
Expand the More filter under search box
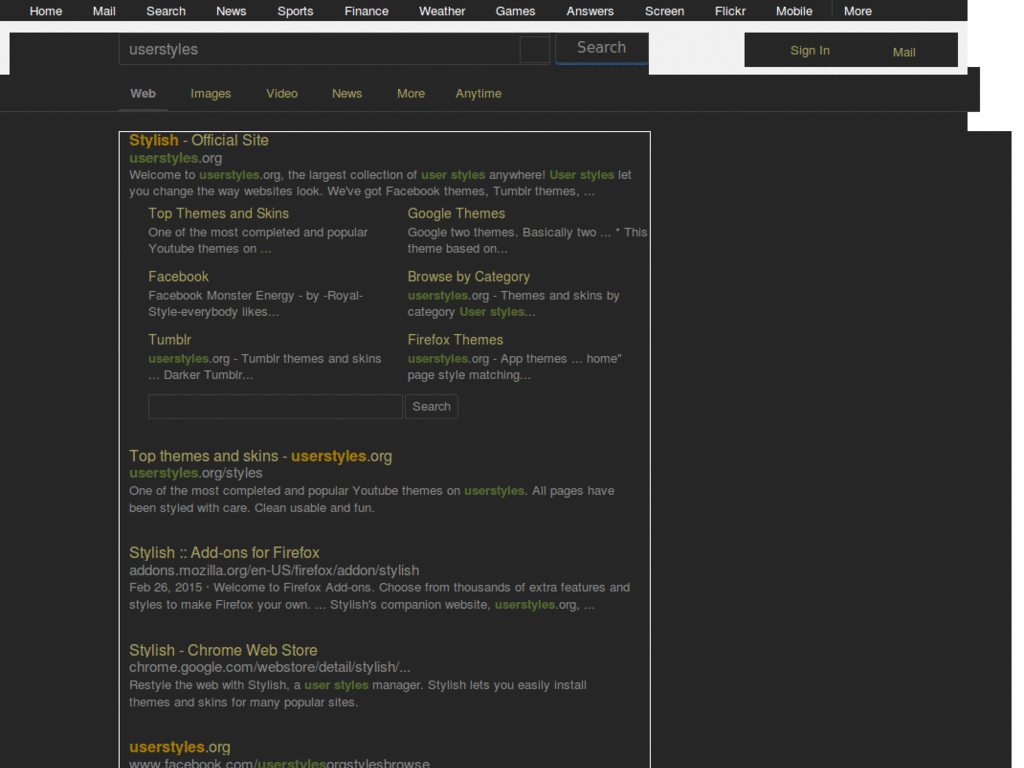pos(410,93)
